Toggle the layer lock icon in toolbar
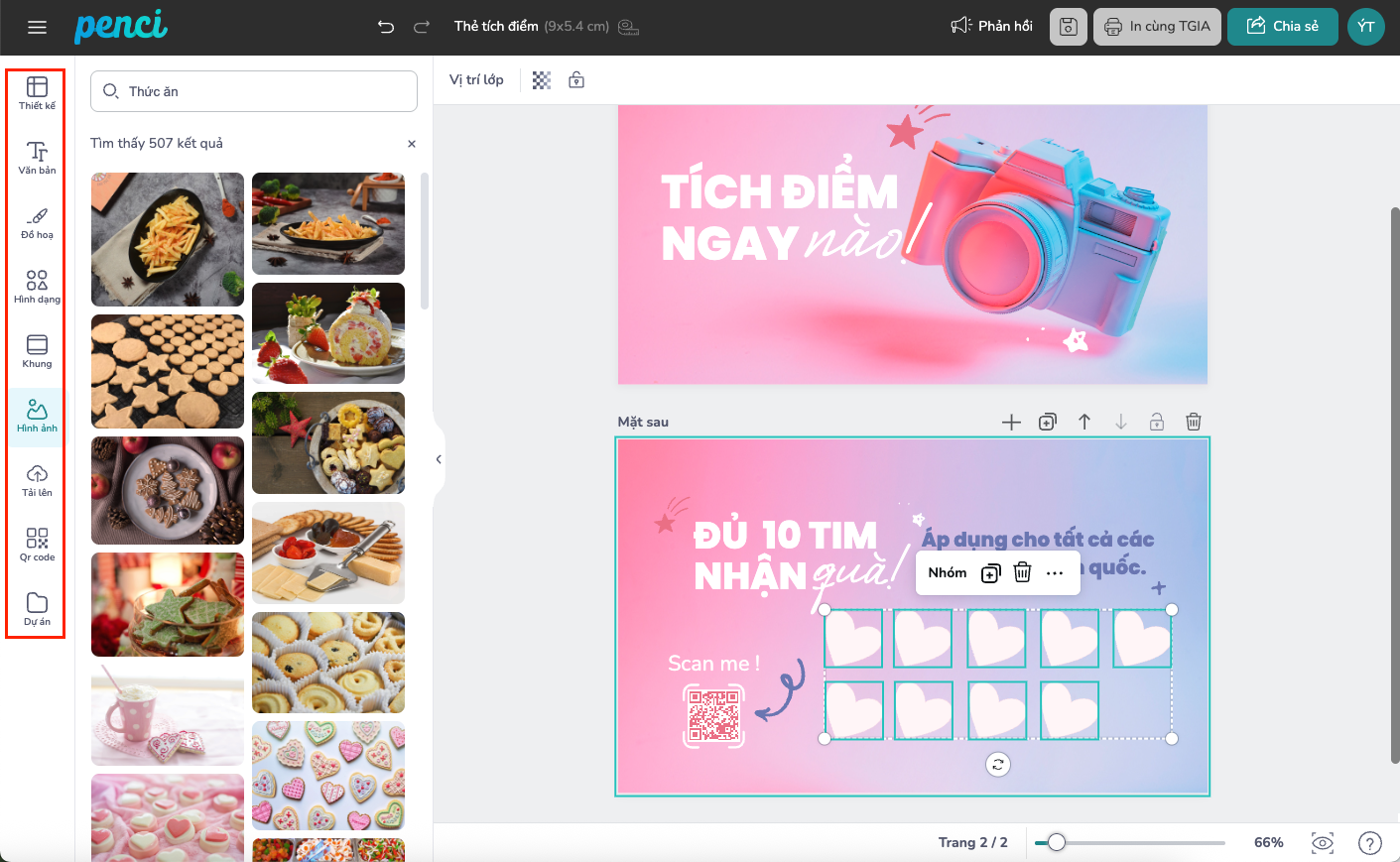 (x=576, y=80)
